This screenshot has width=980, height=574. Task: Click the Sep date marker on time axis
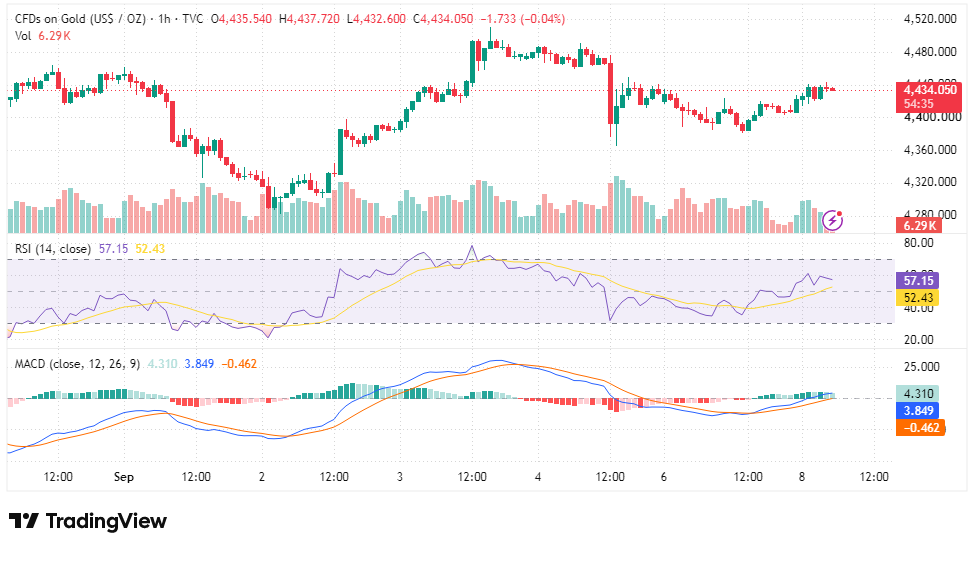pos(124,476)
